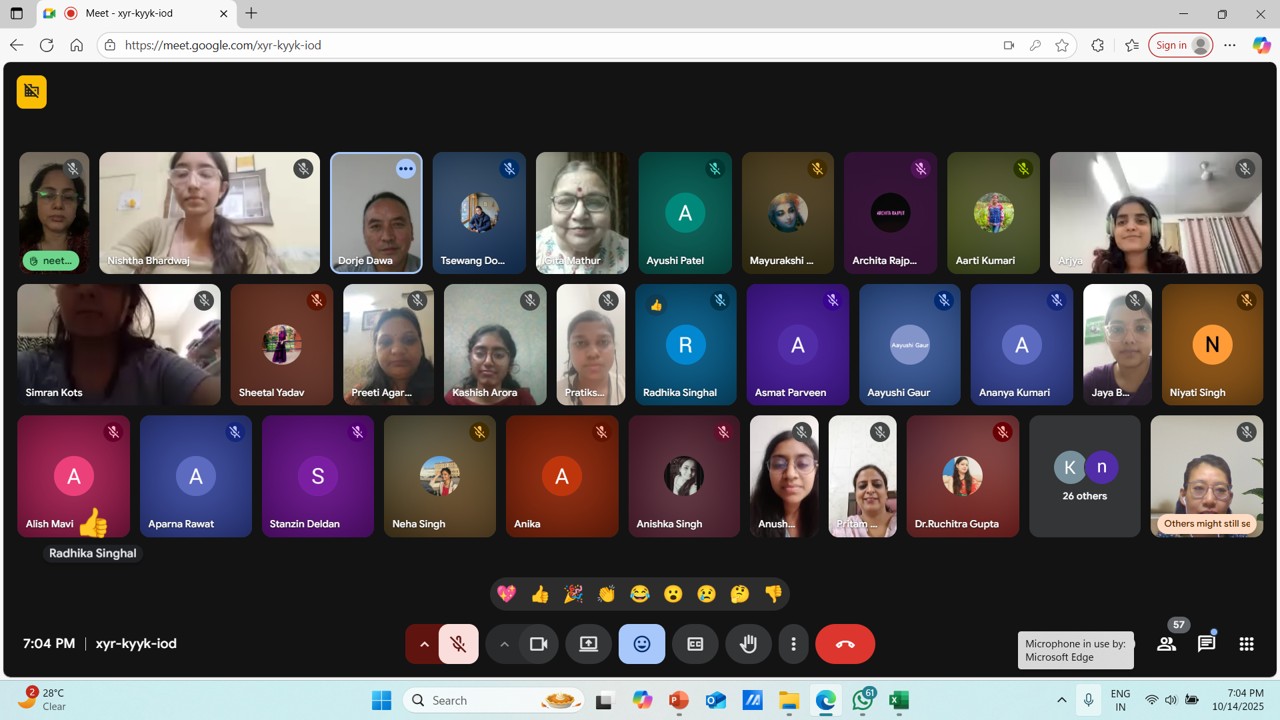Send the thumbs down emoji reaction

pos(773,594)
